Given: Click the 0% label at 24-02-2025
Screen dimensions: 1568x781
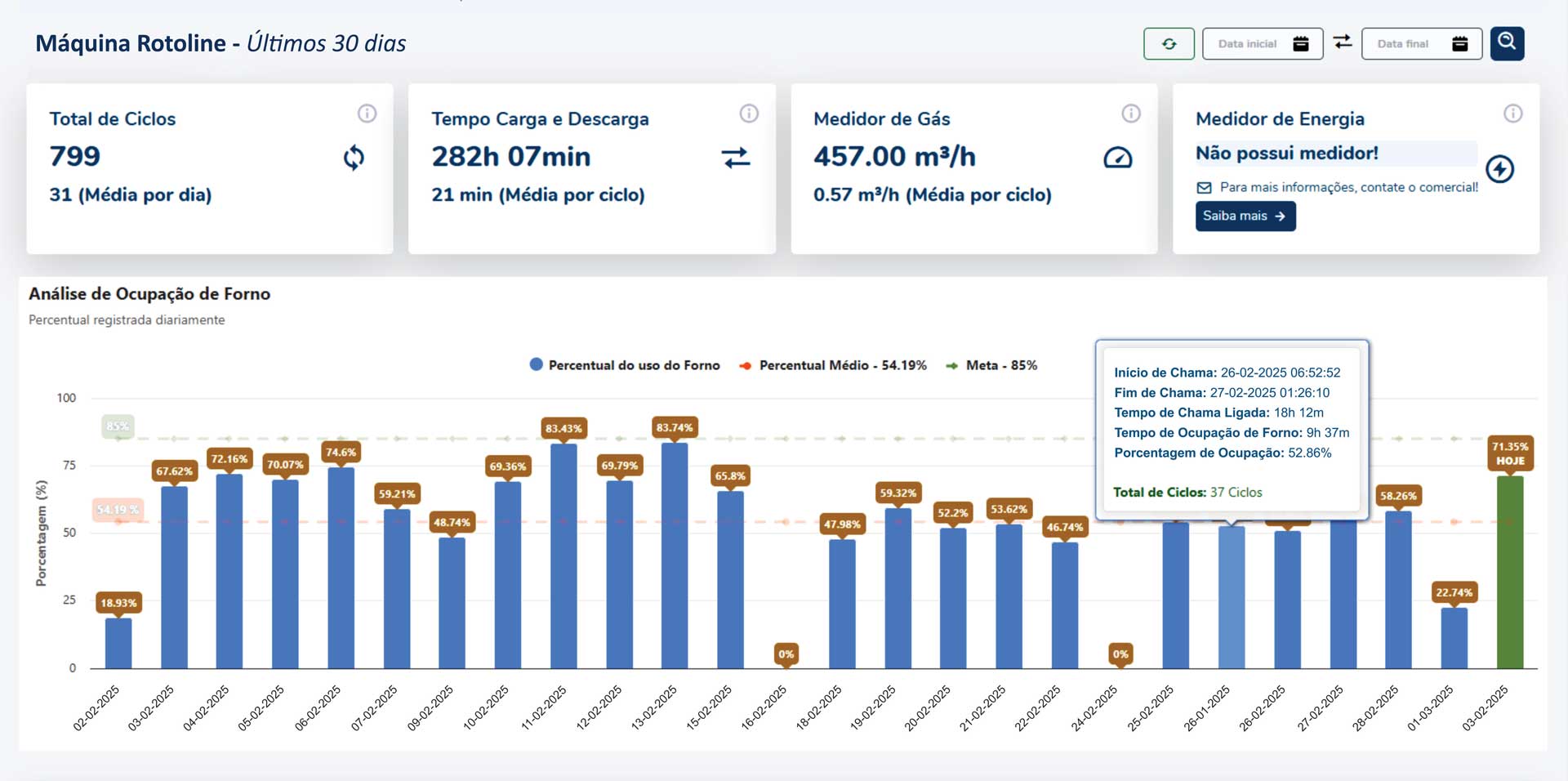Looking at the screenshot, I should click(x=1120, y=654).
